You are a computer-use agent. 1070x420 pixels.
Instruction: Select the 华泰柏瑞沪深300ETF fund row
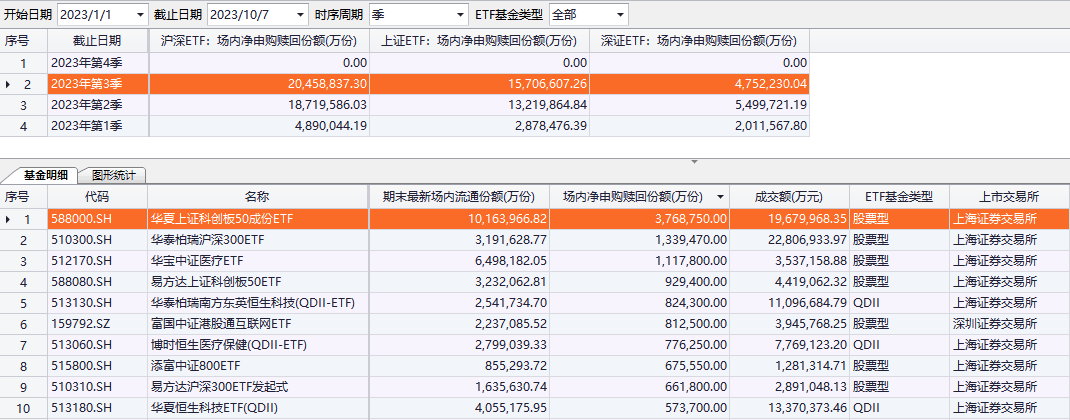coord(257,240)
